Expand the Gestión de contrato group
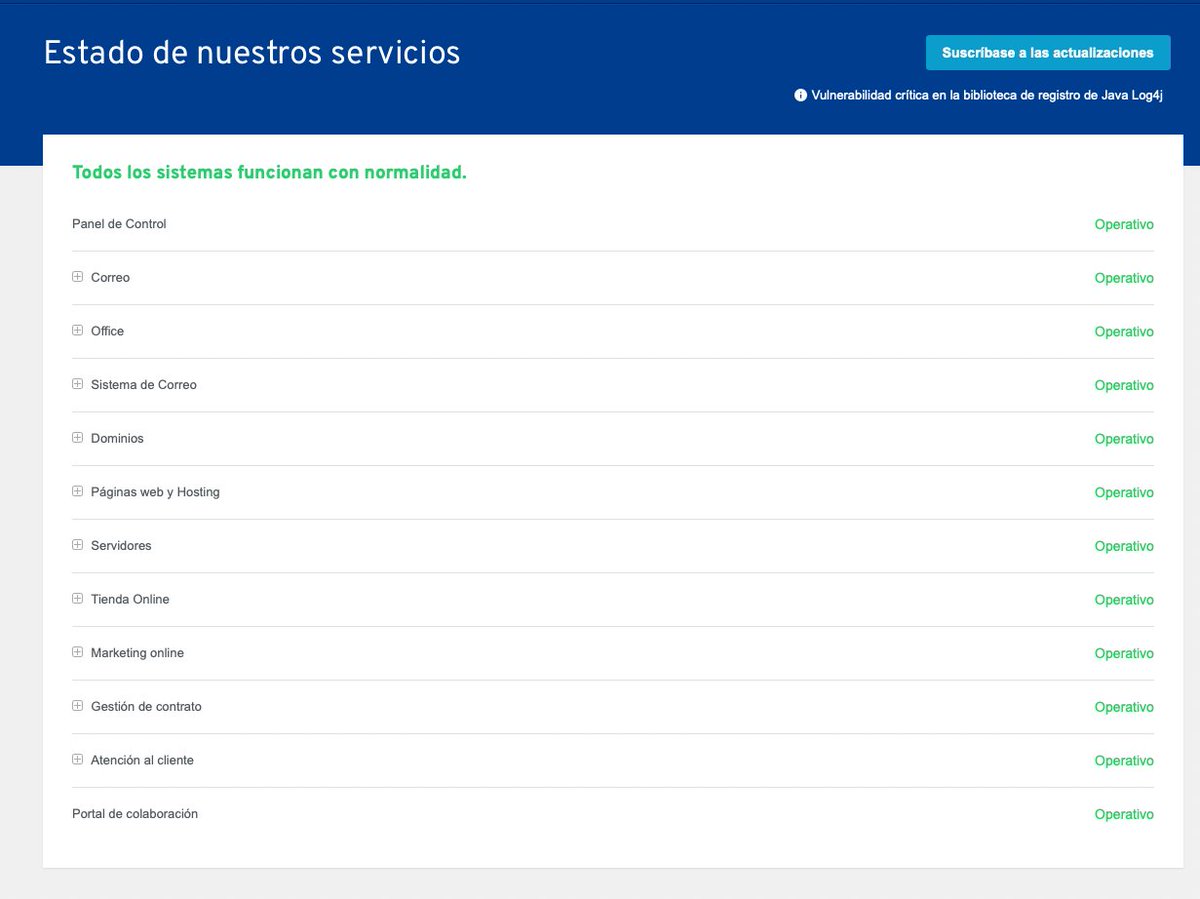The width and height of the screenshot is (1200, 899). pos(78,706)
